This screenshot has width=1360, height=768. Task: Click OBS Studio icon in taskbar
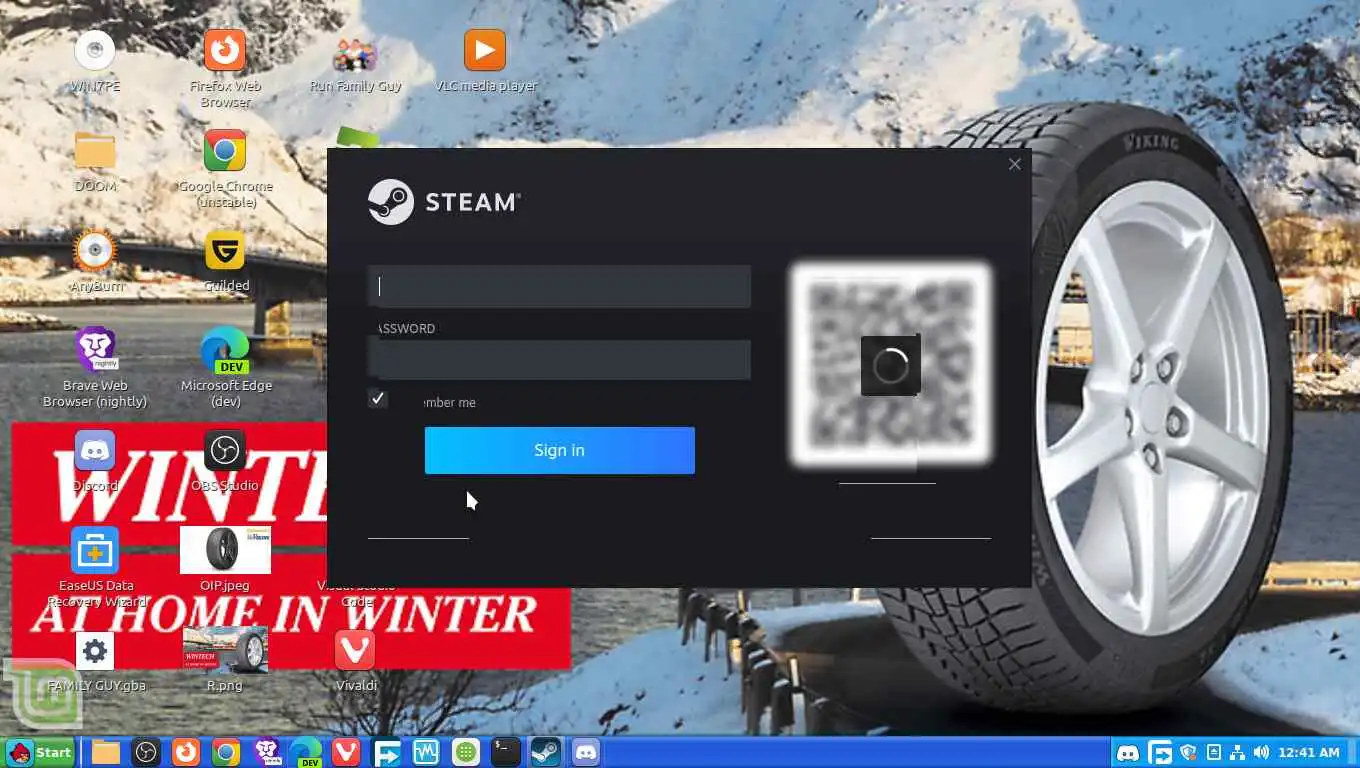[146, 752]
